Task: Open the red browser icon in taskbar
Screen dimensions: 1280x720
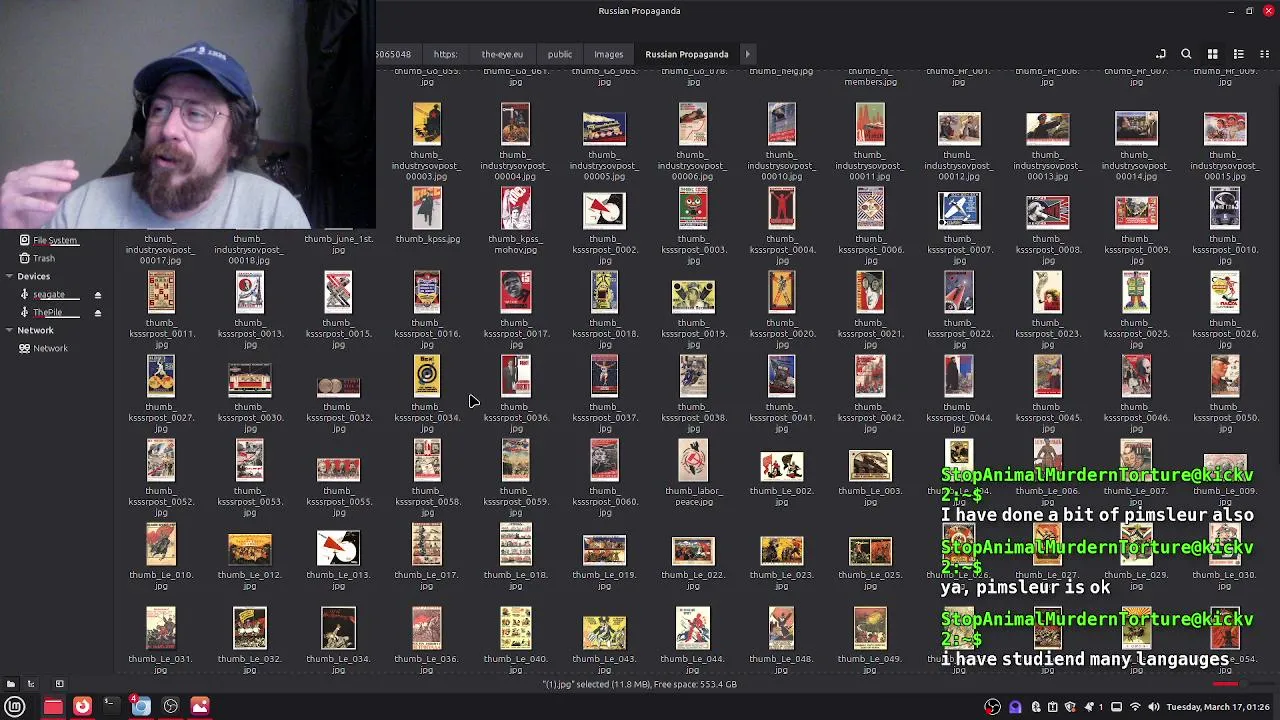Action: [x=82, y=706]
